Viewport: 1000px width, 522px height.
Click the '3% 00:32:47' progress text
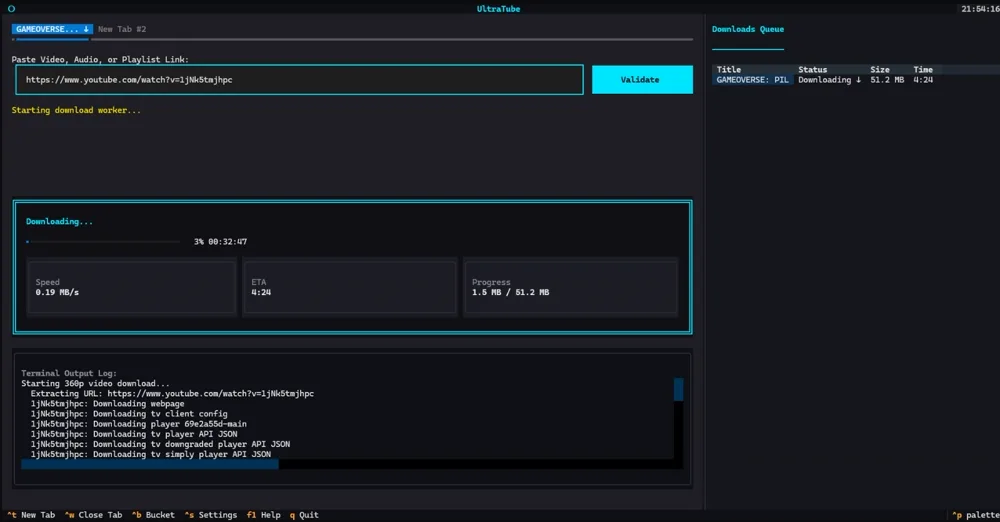pos(220,242)
